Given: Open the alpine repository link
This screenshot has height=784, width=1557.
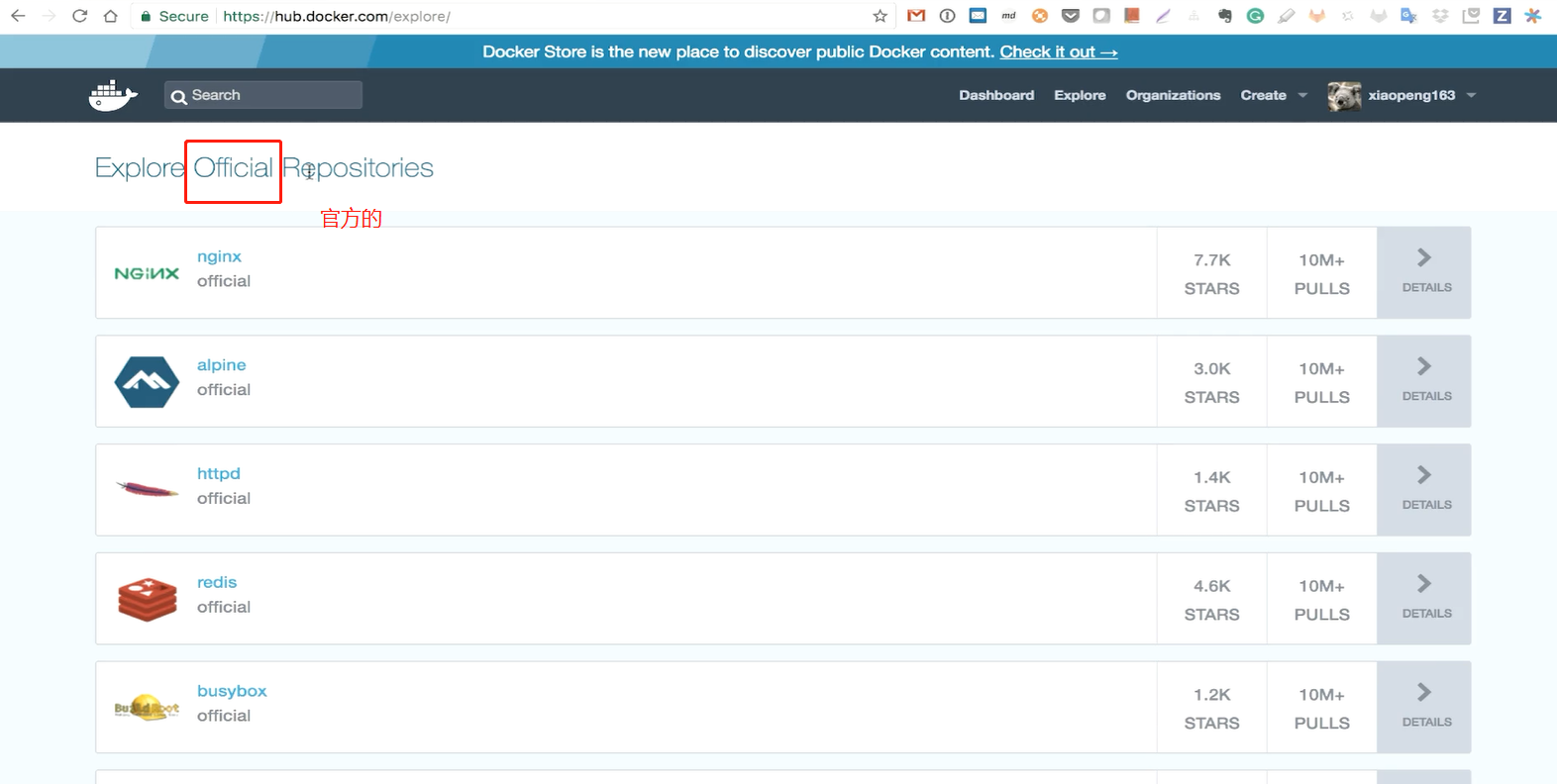Looking at the screenshot, I should click(221, 365).
